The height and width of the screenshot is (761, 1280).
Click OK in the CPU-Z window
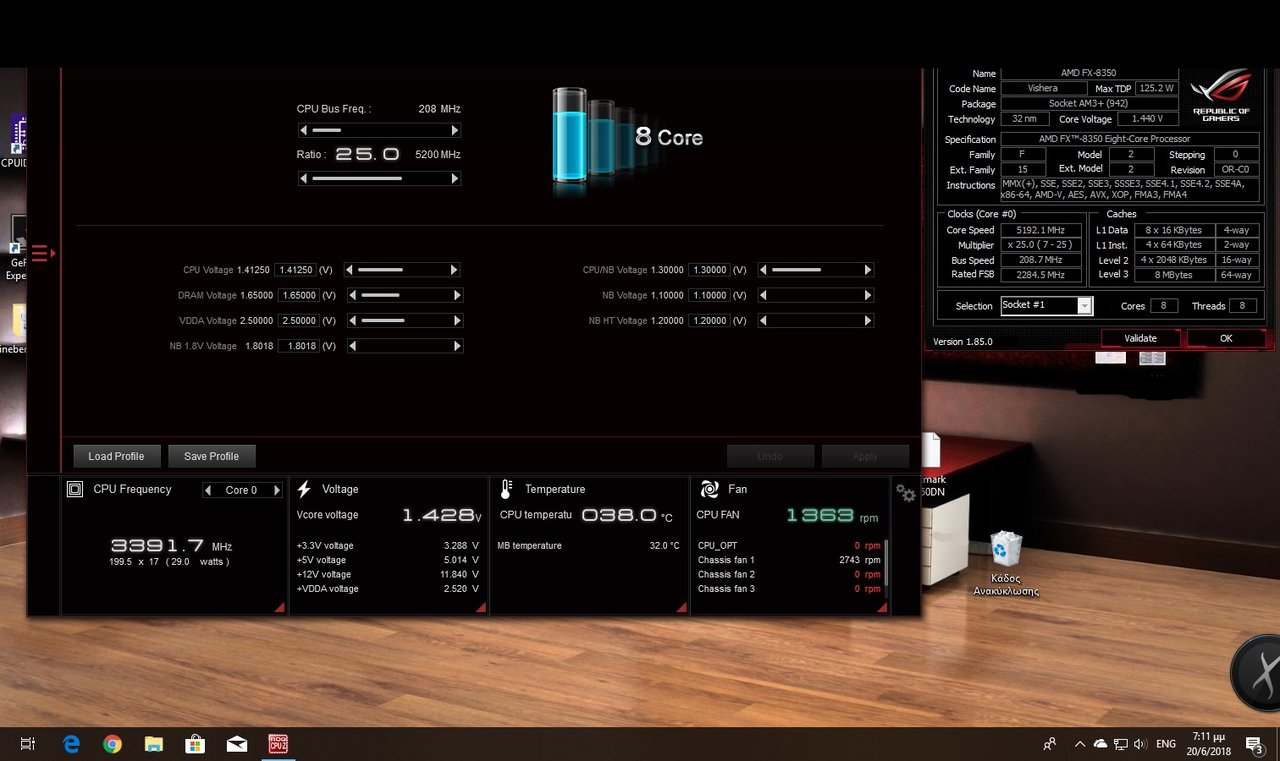[1226, 338]
